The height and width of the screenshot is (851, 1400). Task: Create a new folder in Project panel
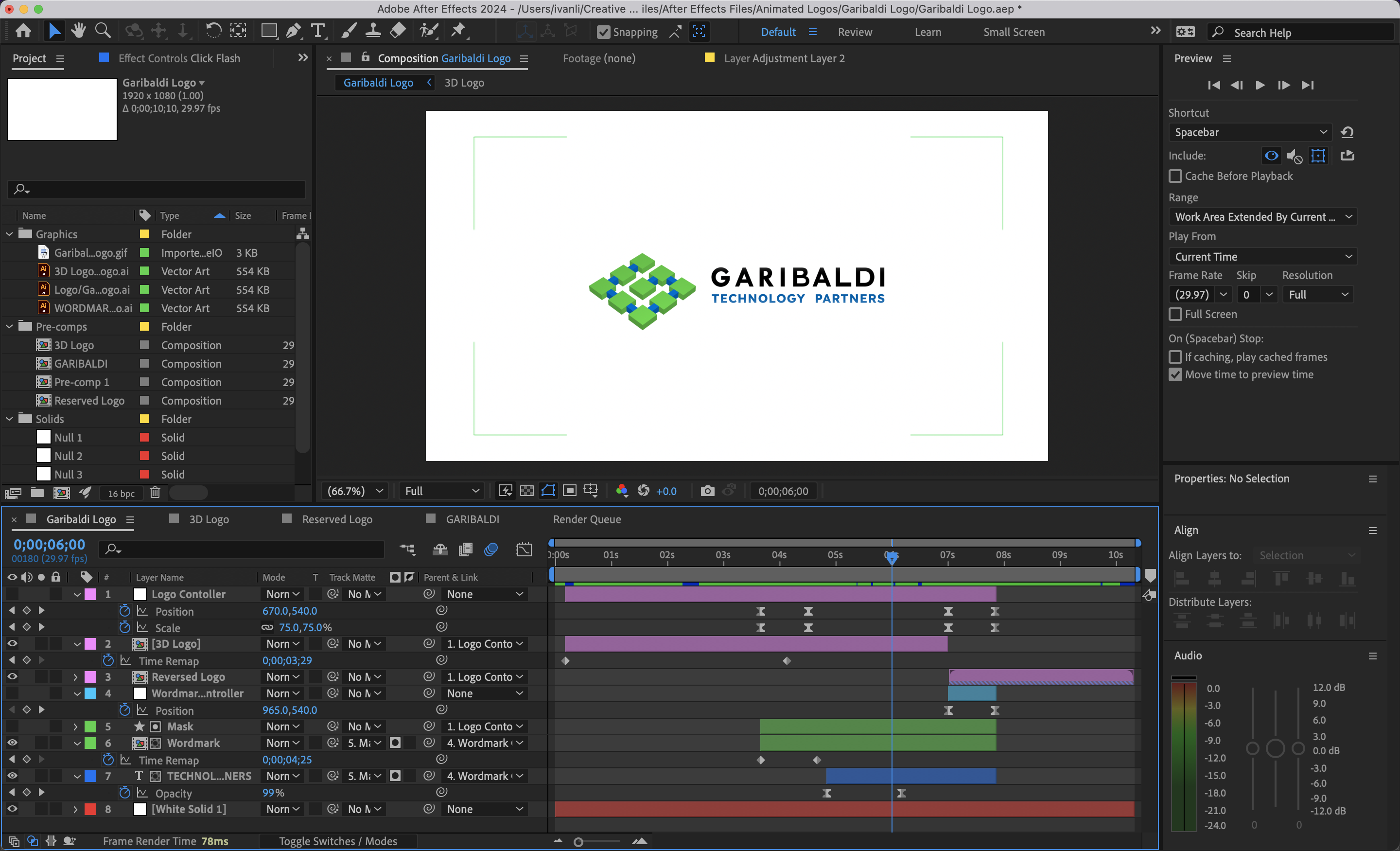[x=37, y=493]
